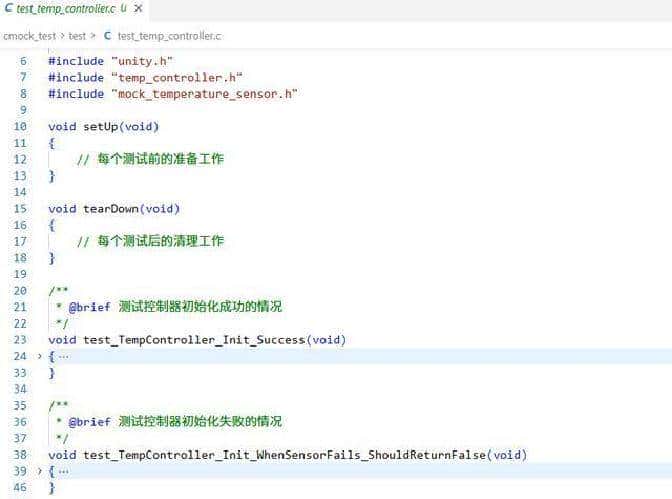Viewport: 672px width, 499px height.
Task: Click the closing brace on line 46
Action: pos(52,488)
